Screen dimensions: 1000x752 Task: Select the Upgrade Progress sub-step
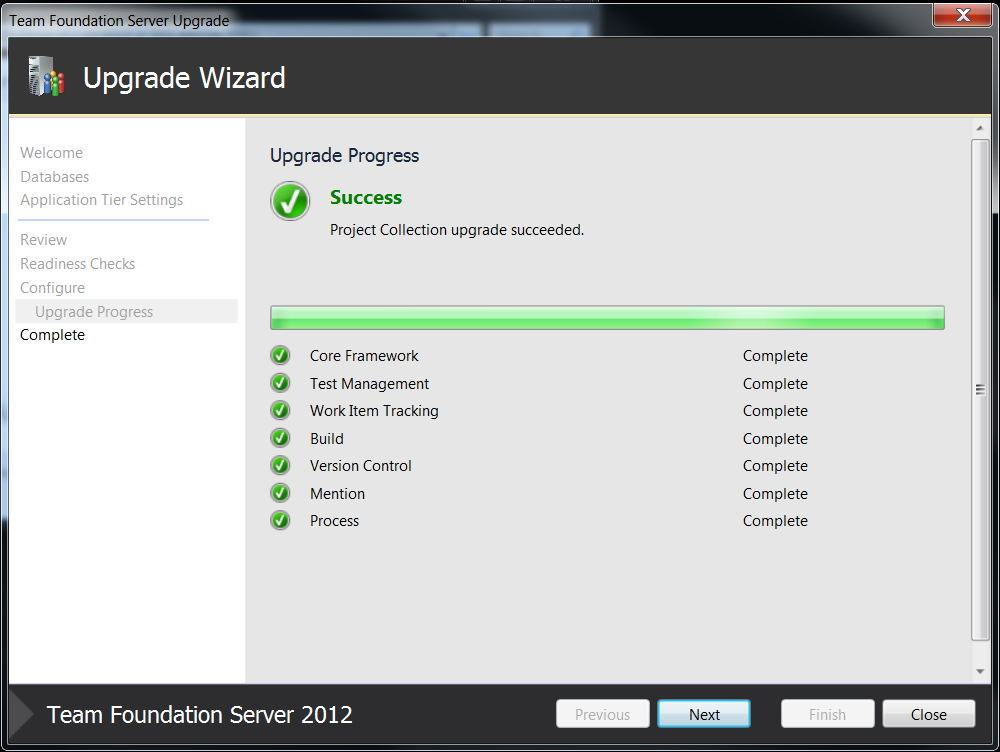coord(126,311)
